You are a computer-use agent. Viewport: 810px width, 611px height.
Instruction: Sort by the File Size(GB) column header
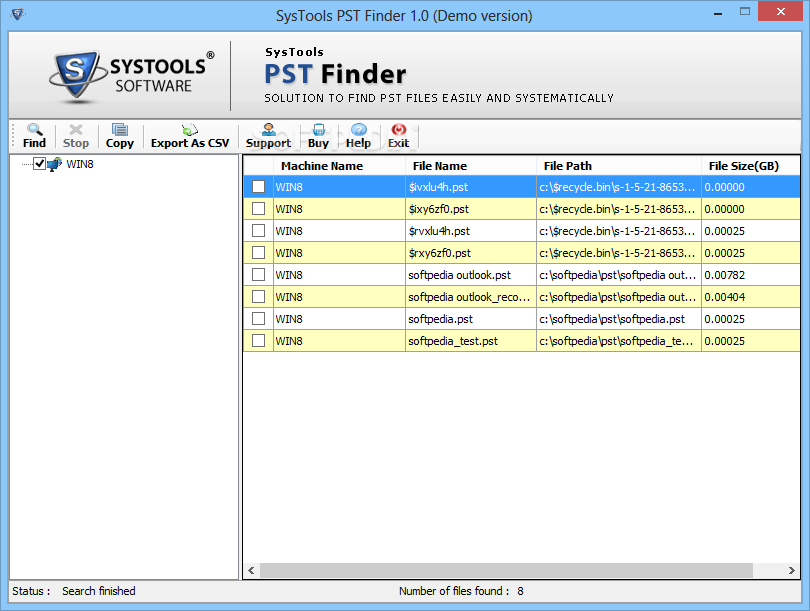[750, 166]
